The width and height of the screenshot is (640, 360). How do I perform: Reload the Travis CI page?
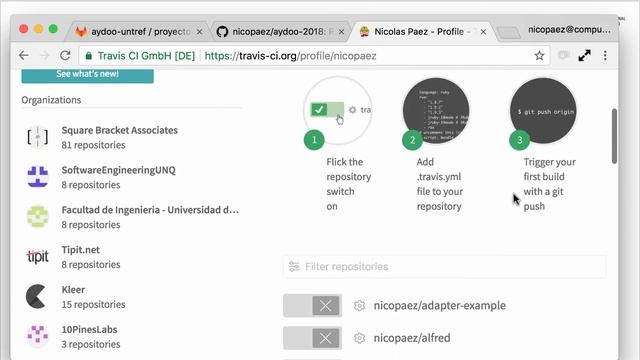(x=65, y=56)
